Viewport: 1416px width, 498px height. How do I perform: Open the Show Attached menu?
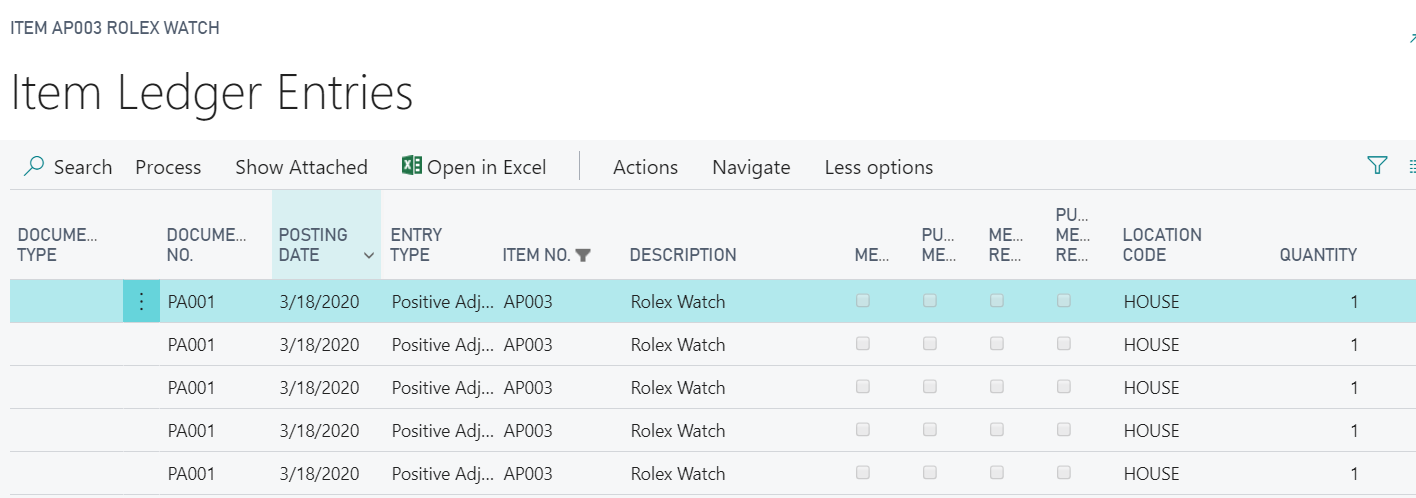click(301, 167)
